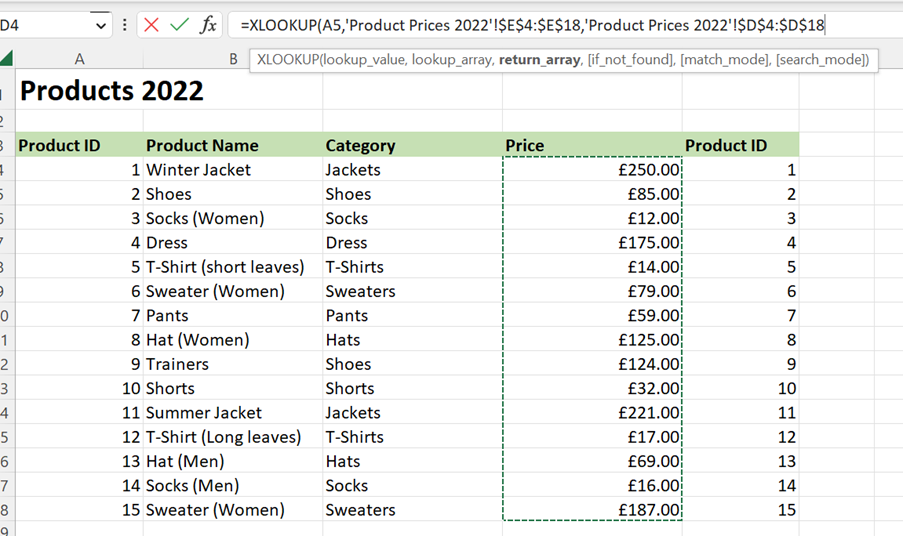Click the Name Box showing D4
Screen dimensions: 903x536
click(46, 25)
